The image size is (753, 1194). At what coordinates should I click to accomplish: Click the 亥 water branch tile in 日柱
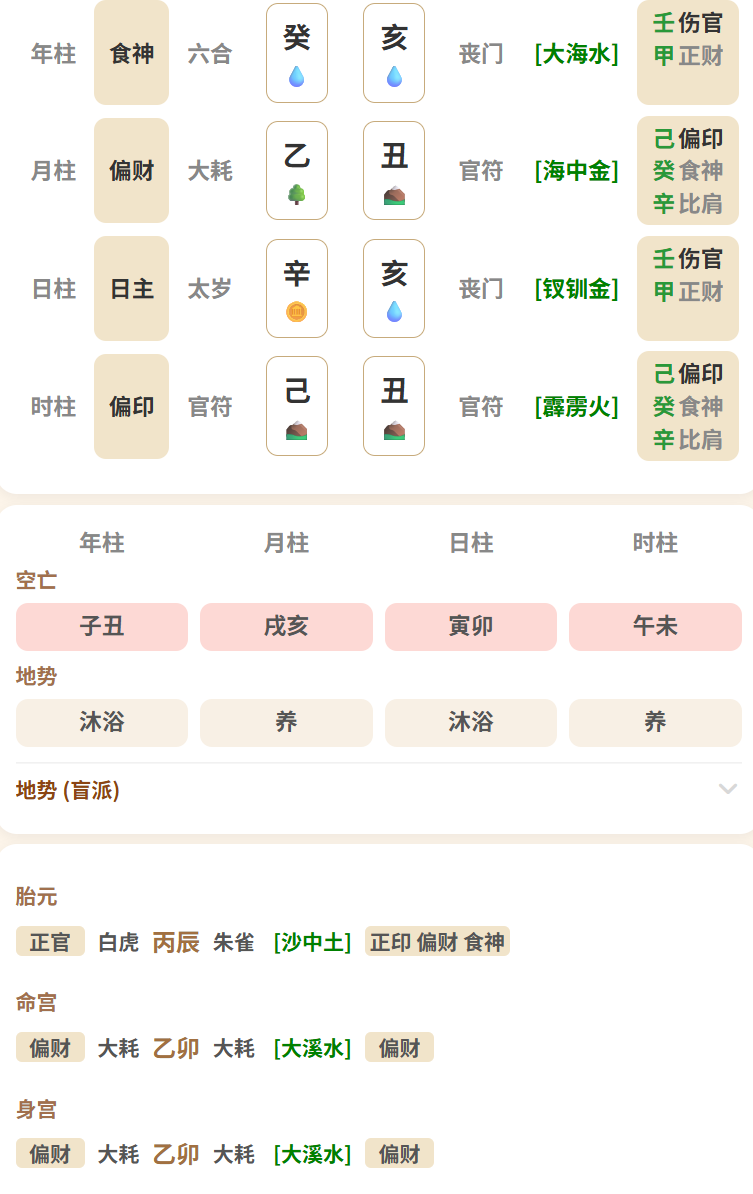394,289
